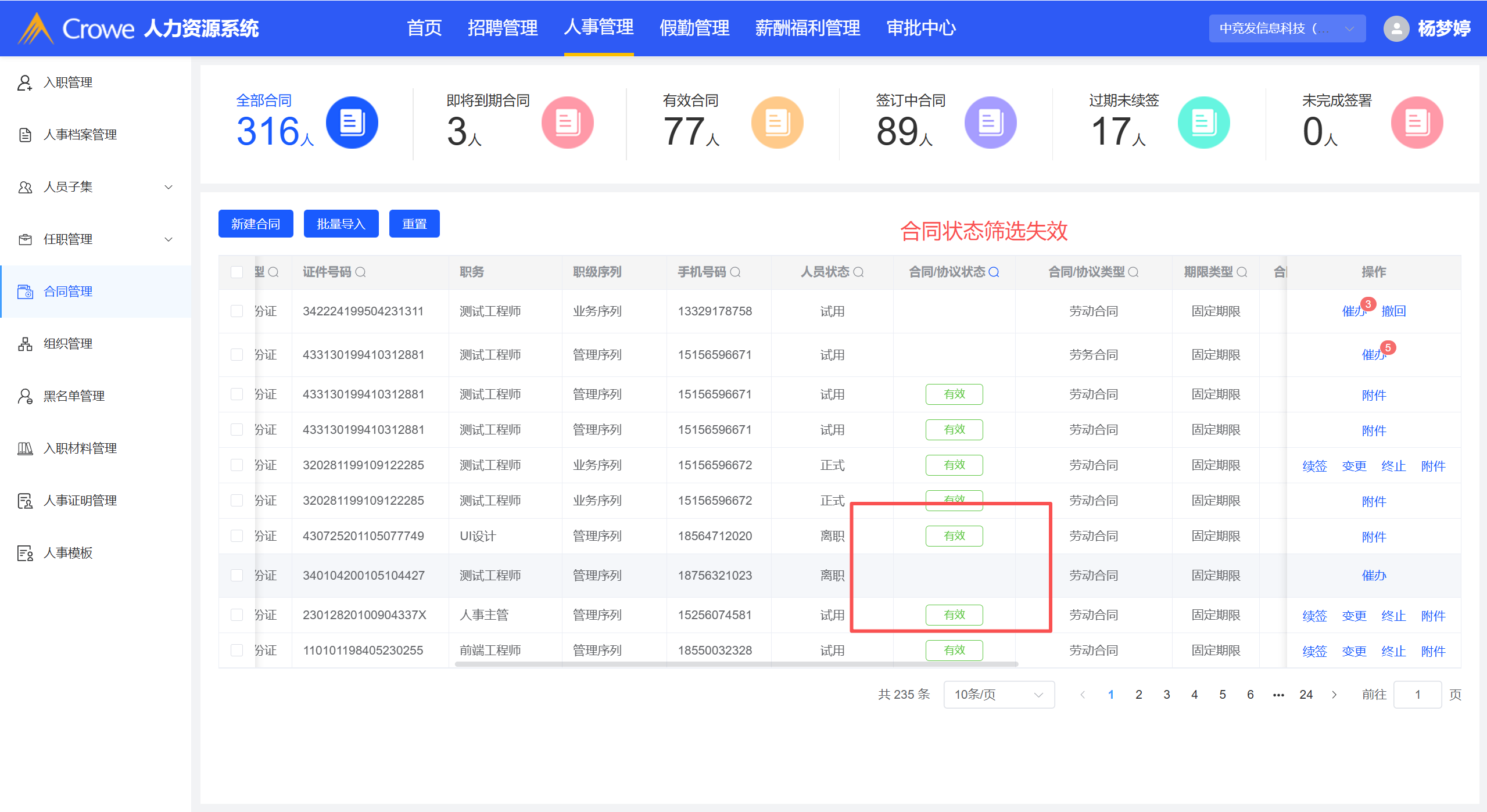
Task: Click search icon next to 手机号码 header
Action: pos(735,272)
